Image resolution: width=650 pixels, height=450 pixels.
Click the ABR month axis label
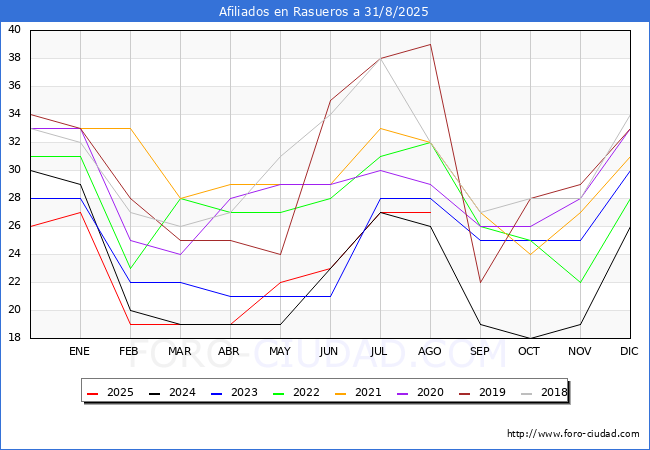coord(229,351)
